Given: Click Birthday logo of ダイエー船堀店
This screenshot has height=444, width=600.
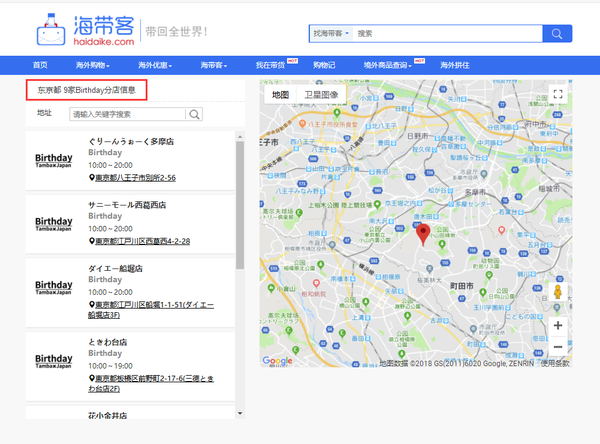Looking at the screenshot, I should tap(54, 287).
